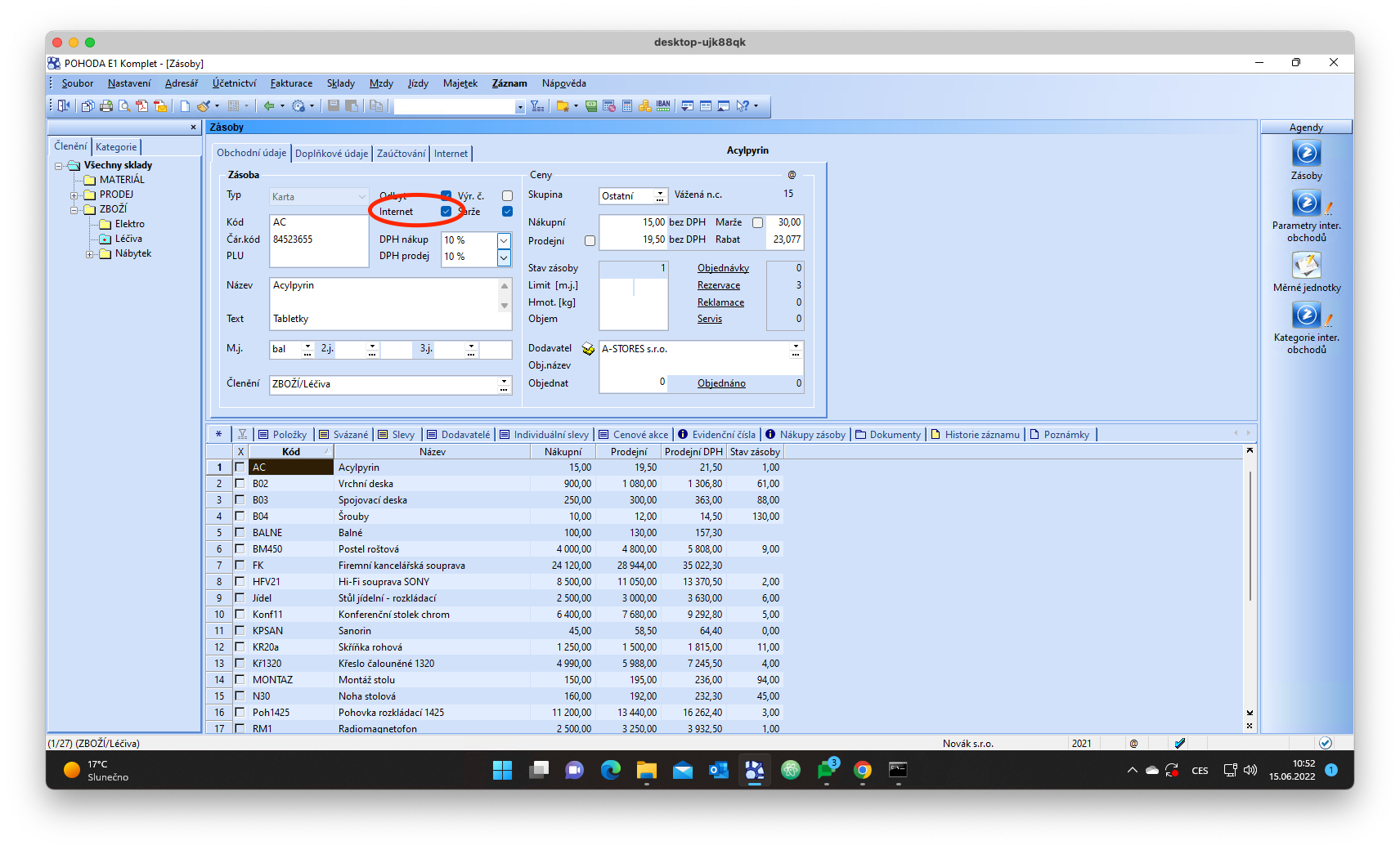Click the PDF export toolbar icon
This screenshot has height=850, width=1400.
[x=142, y=106]
